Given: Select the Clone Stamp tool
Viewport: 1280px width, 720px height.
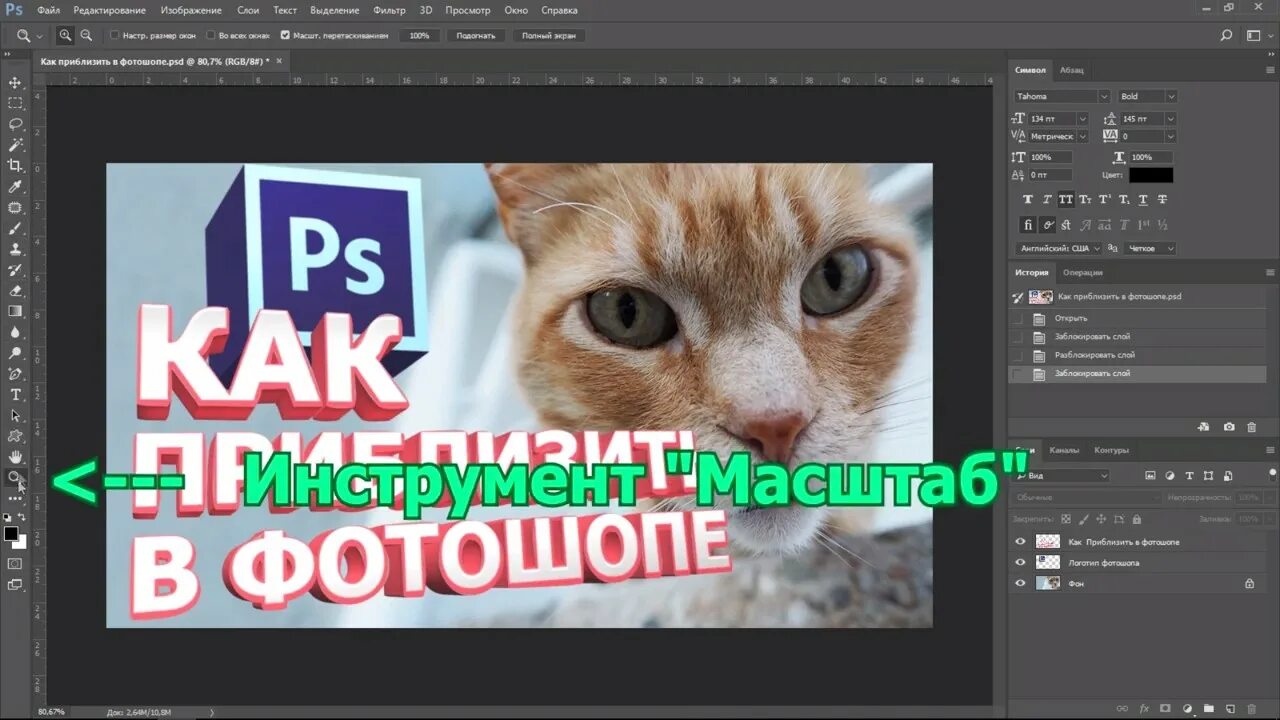Looking at the screenshot, I should [x=15, y=249].
